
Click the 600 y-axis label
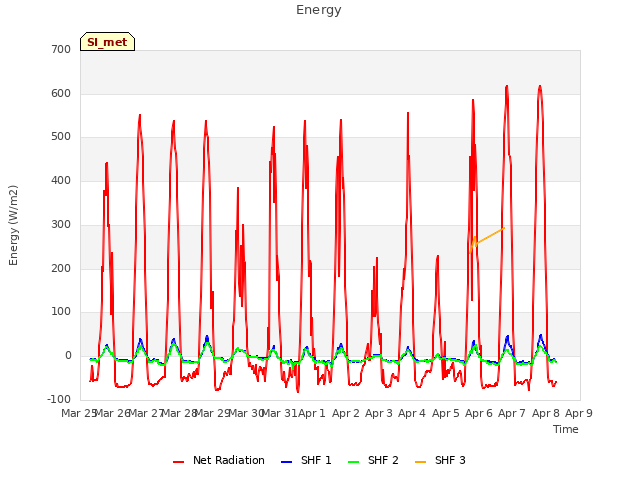point(61,93)
